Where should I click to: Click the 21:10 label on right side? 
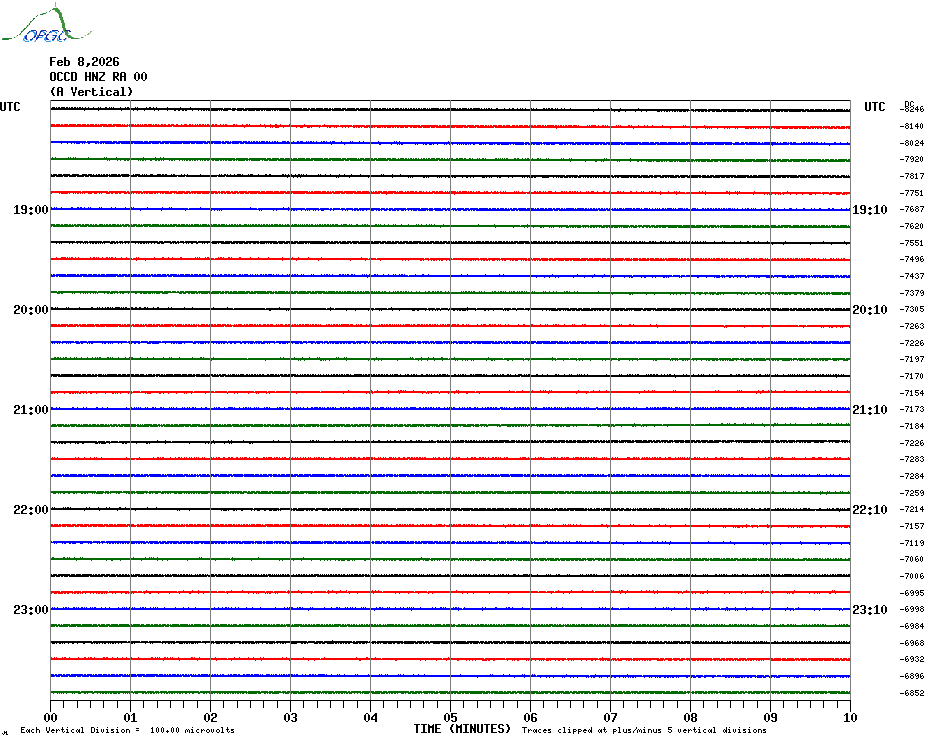[869, 410]
